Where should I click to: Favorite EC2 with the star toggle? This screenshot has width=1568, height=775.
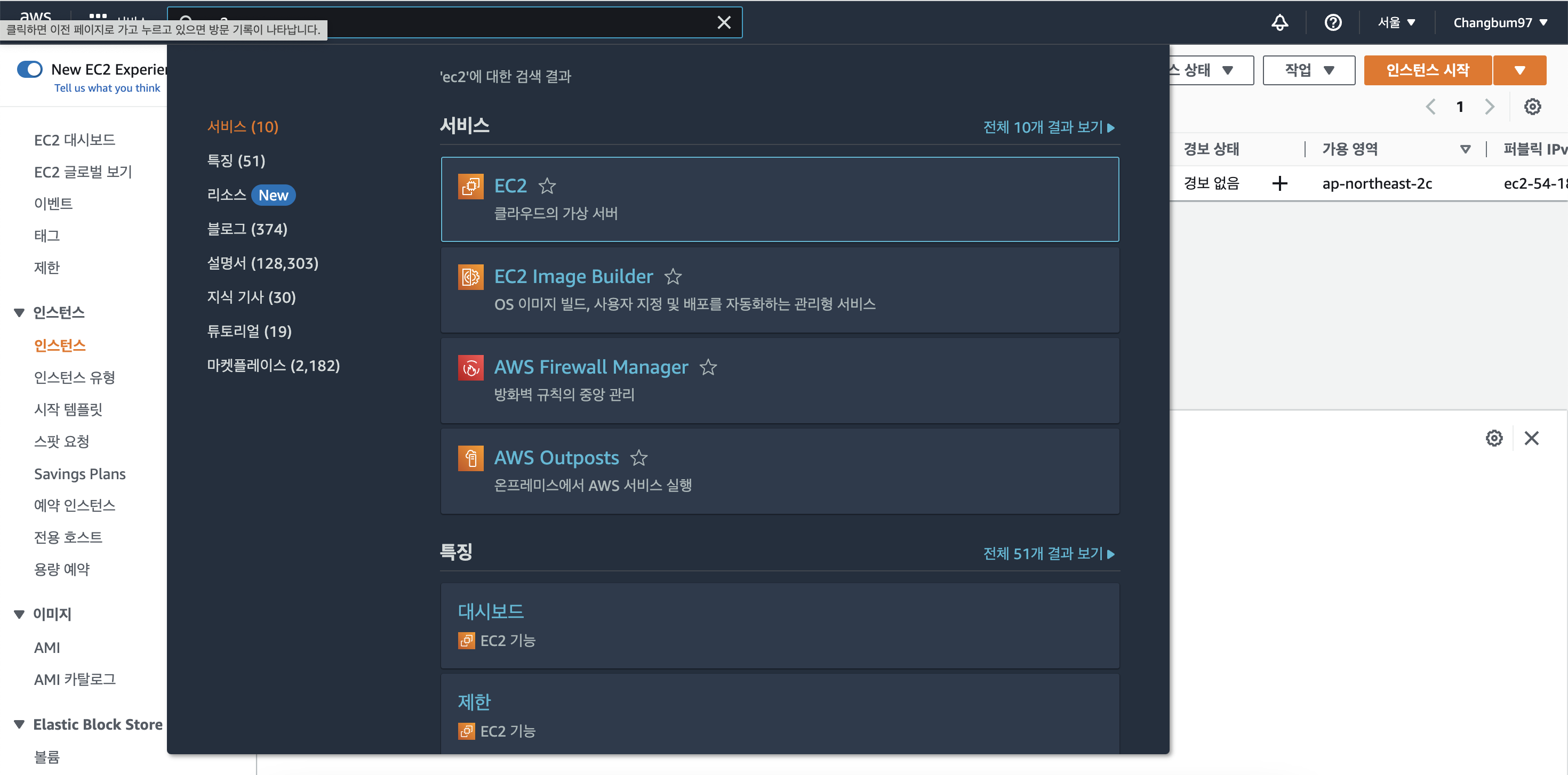[547, 186]
